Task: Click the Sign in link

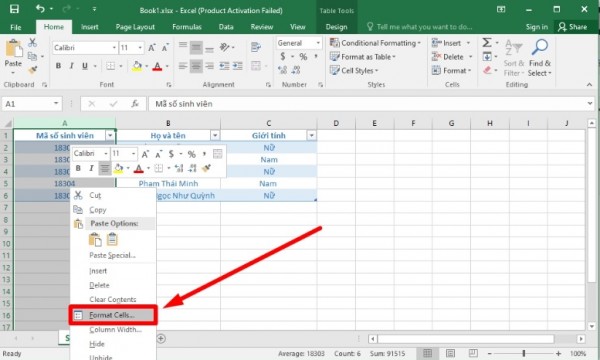Action: pos(536,27)
